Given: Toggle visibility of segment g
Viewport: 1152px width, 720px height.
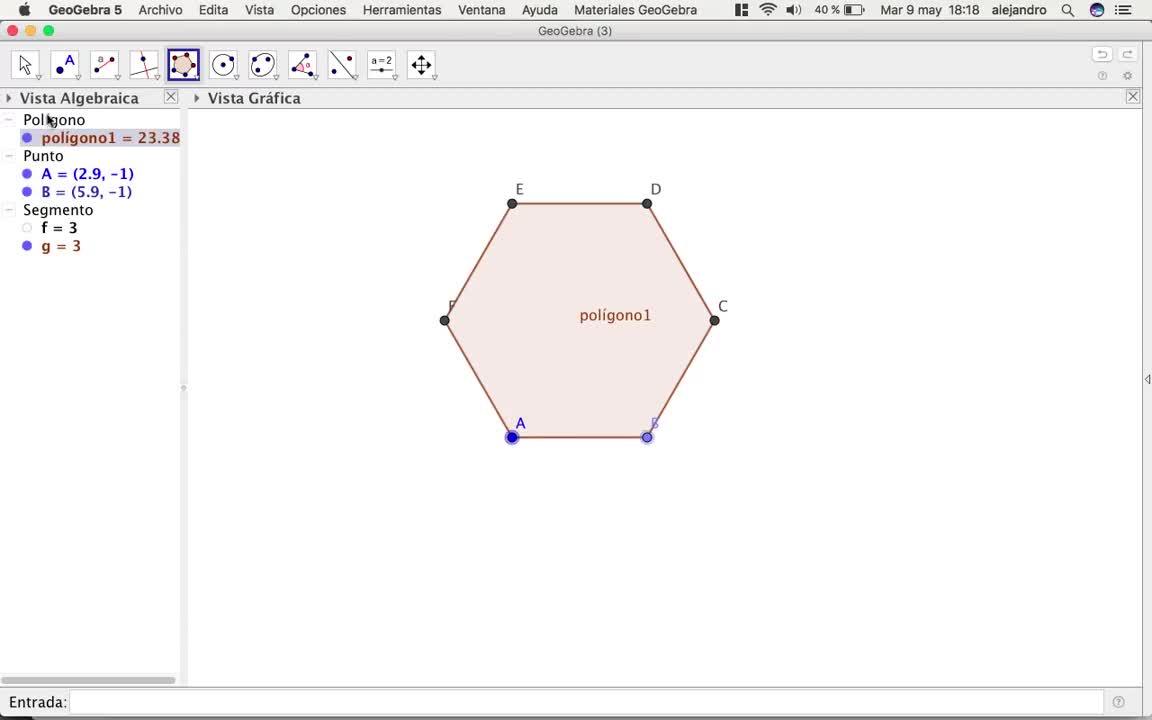Looking at the screenshot, I should (27, 245).
